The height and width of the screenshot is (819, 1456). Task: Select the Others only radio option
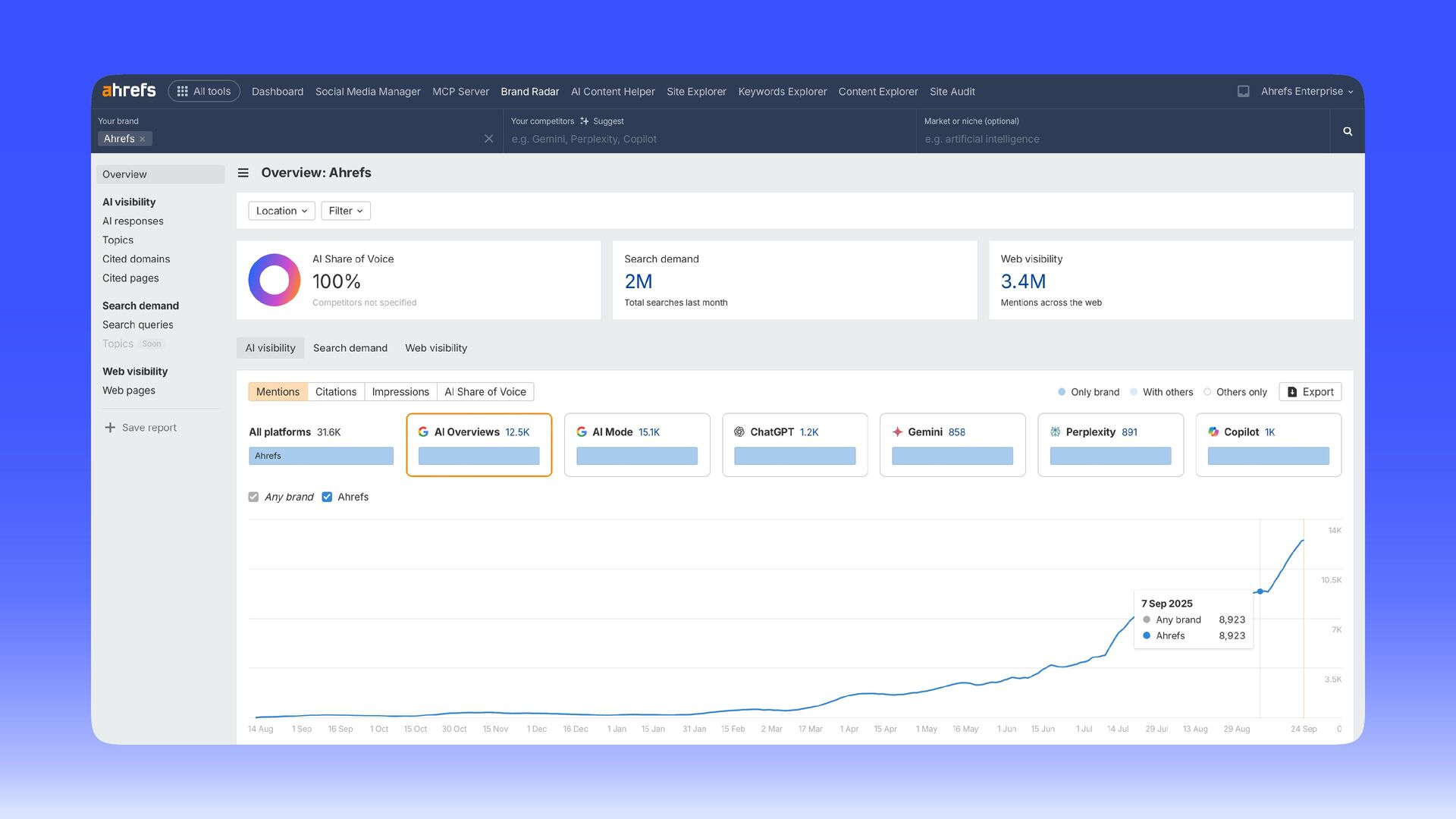point(1207,392)
